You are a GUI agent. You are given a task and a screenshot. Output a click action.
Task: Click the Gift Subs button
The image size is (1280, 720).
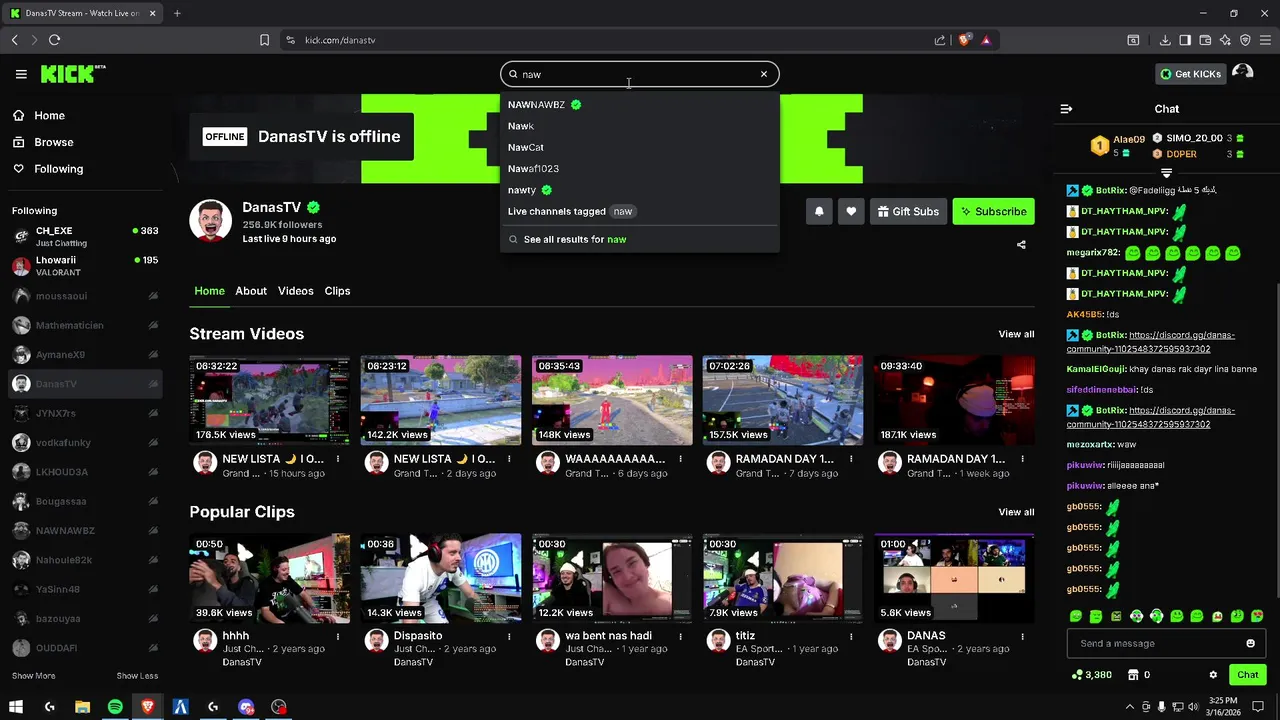[x=908, y=211]
